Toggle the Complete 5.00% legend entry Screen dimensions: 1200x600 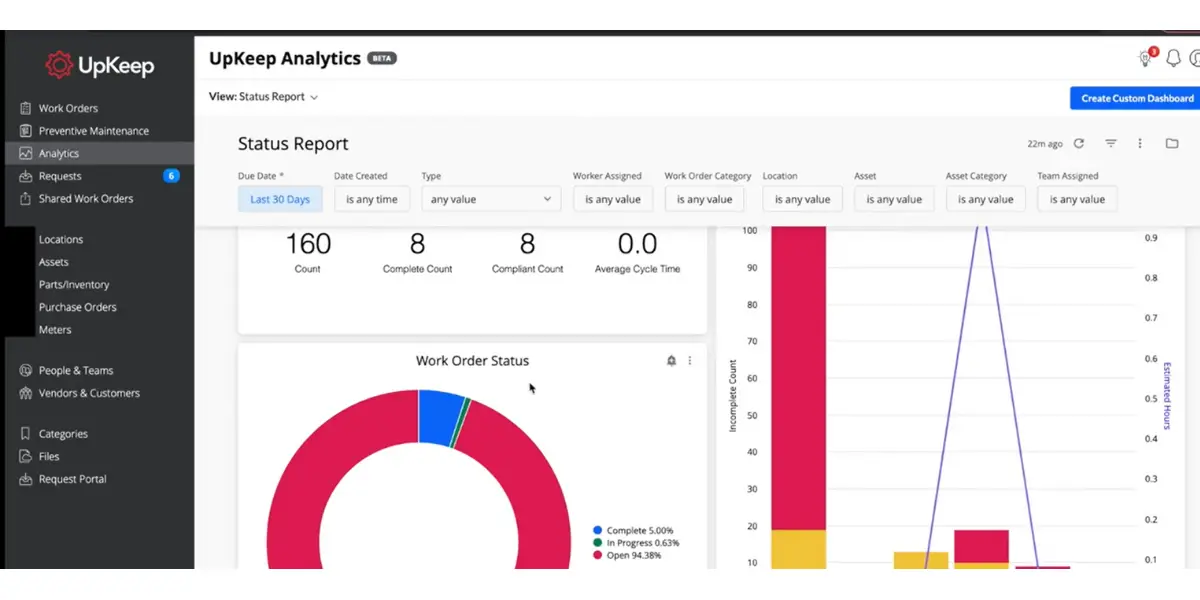pyautogui.click(x=633, y=531)
